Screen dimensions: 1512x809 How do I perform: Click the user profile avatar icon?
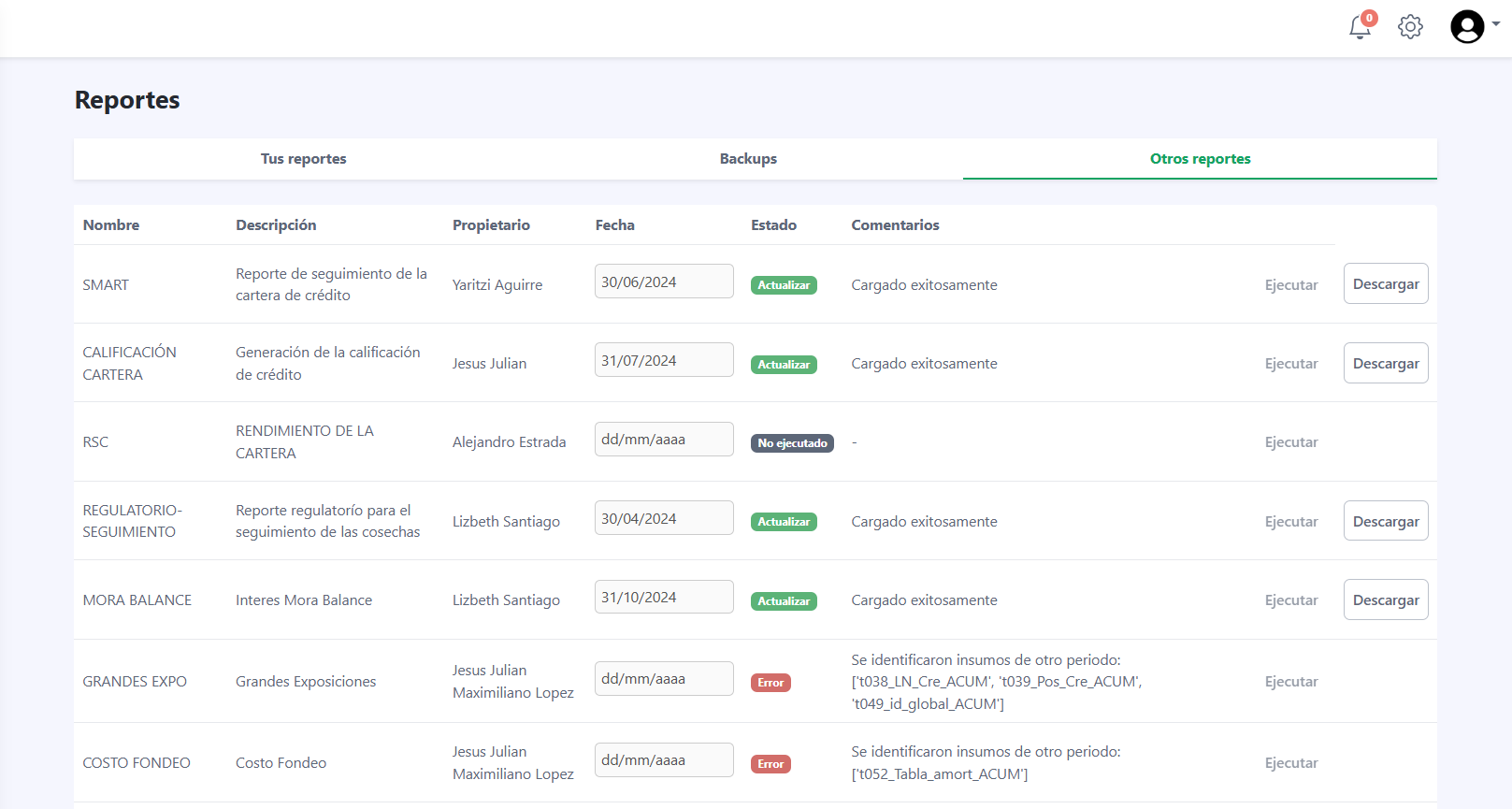[x=1466, y=27]
